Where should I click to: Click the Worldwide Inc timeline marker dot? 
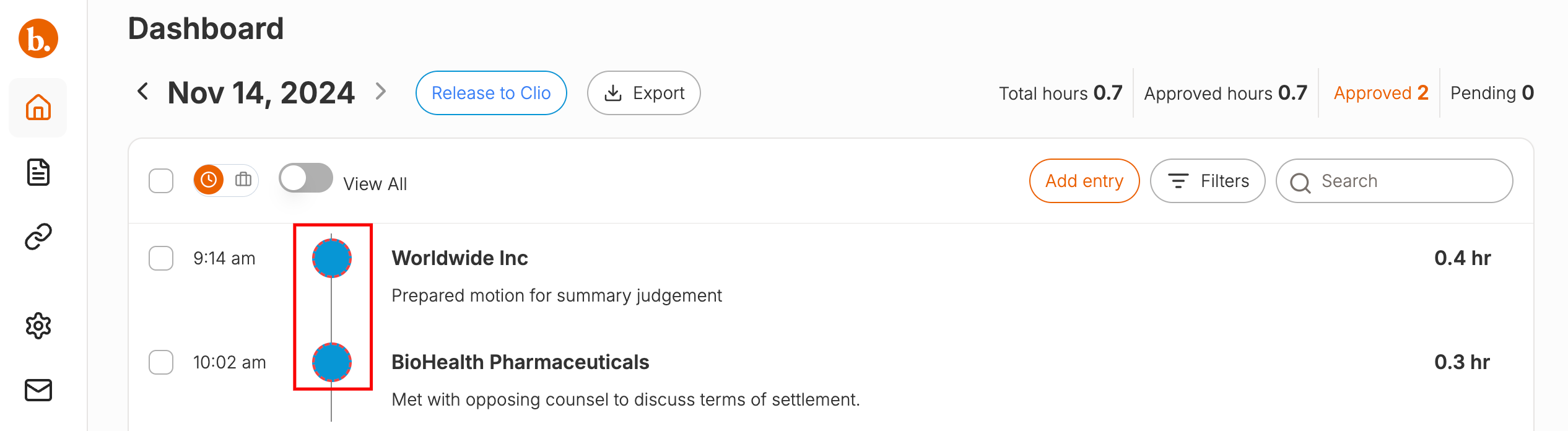pos(332,258)
